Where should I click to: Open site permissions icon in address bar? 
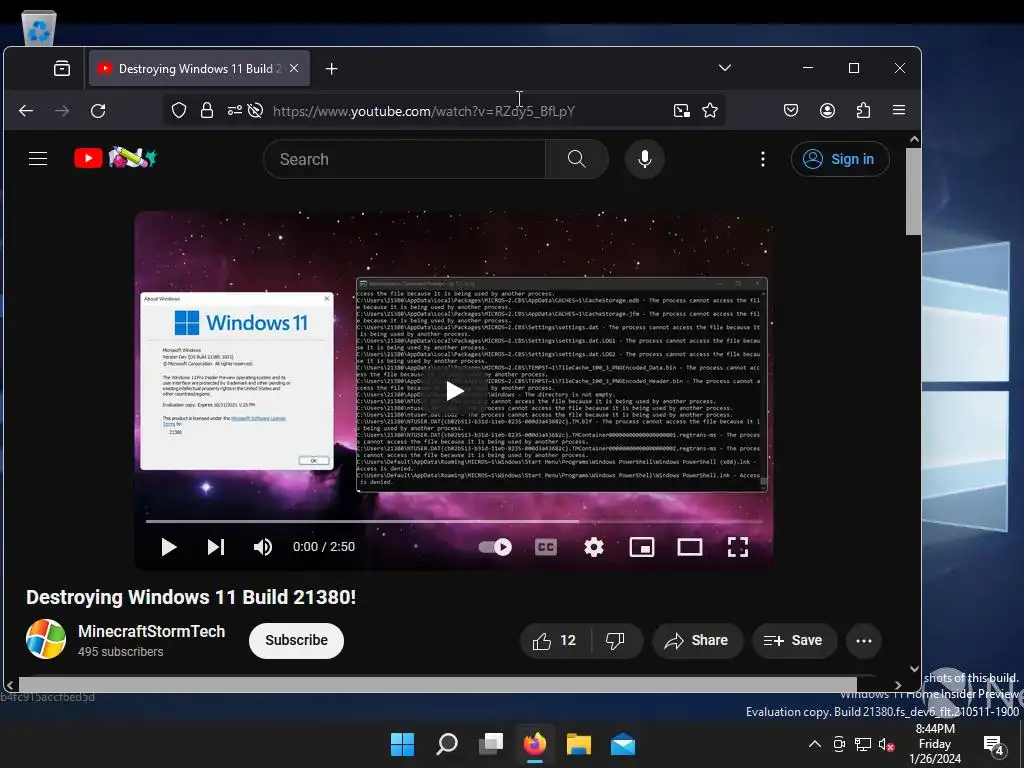point(234,110)
